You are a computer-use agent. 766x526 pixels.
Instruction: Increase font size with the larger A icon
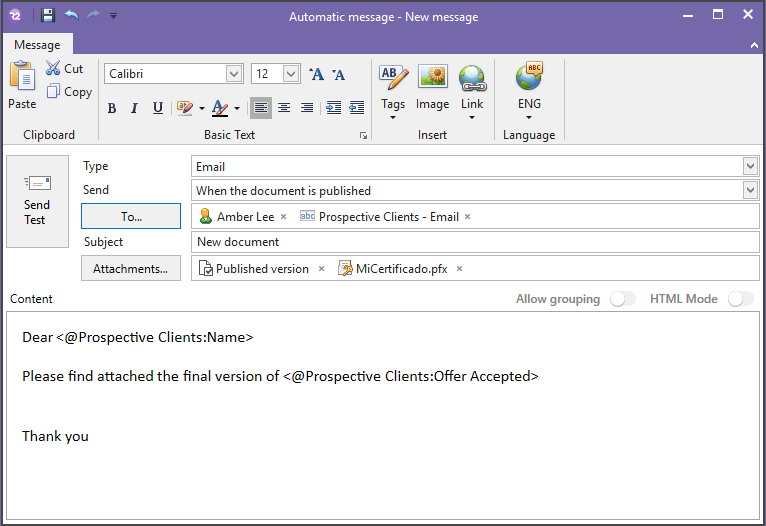point(316,74)
